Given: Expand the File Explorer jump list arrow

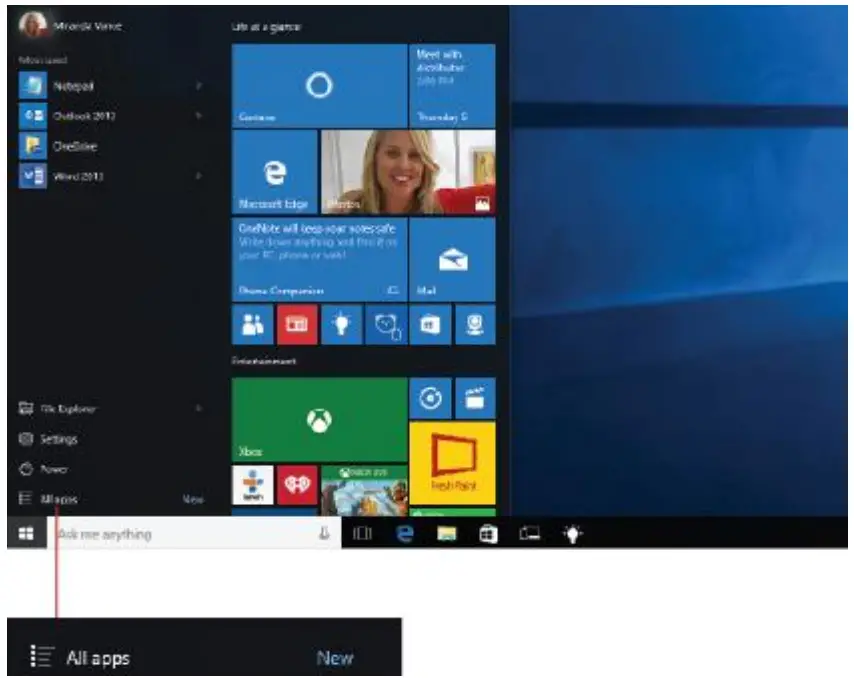Looking at the screenshot, I should pyautogui.click(x=198, y=408).
